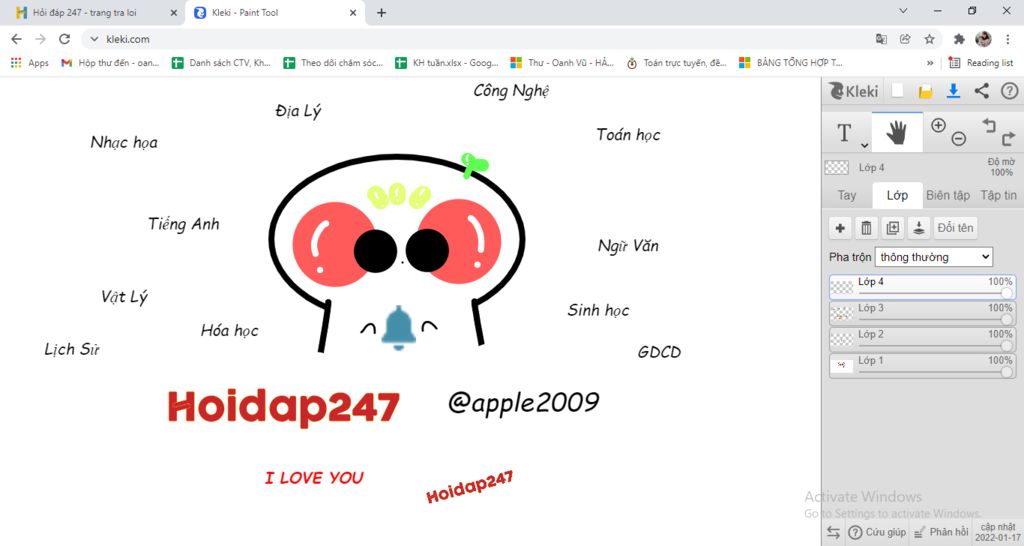Share this page via address bar icon
The width and height of the screenshot is (1024, 546).
[x=905, y=39]
